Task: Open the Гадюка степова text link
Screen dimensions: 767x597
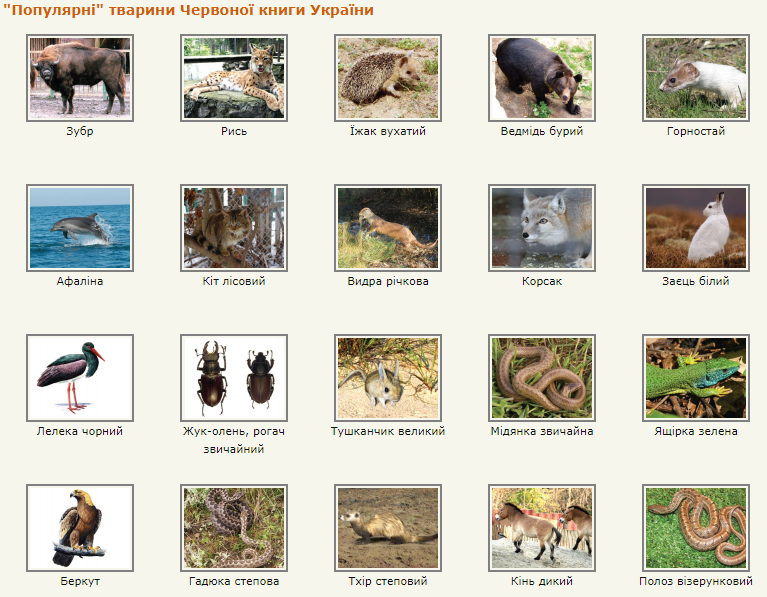Action: click(234, 582)
